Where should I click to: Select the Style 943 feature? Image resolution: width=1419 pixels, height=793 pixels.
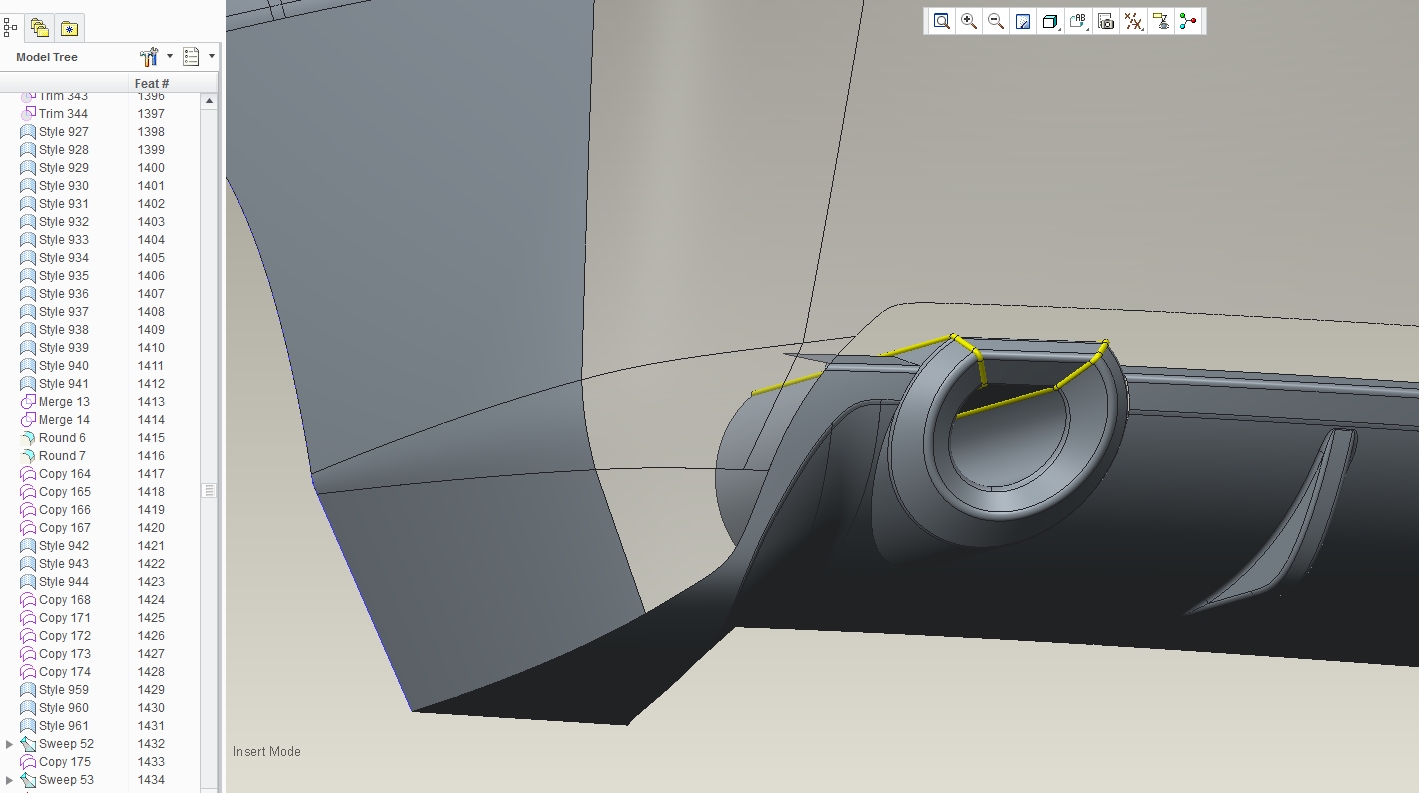[64, 564]
